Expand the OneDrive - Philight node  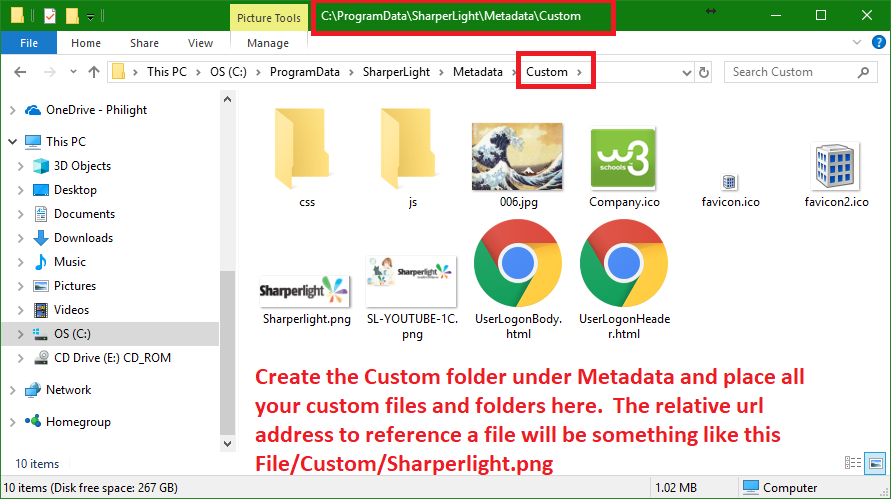coord(13,110)
